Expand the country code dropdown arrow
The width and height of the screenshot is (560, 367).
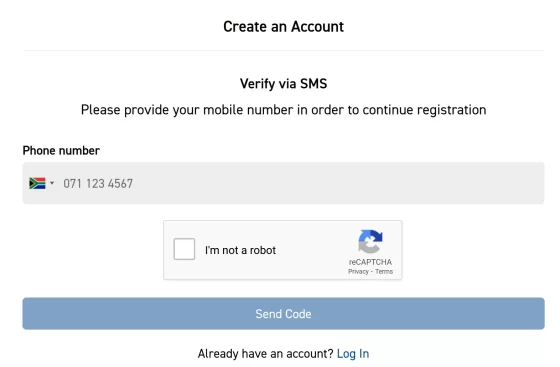(x=52, y=183)
